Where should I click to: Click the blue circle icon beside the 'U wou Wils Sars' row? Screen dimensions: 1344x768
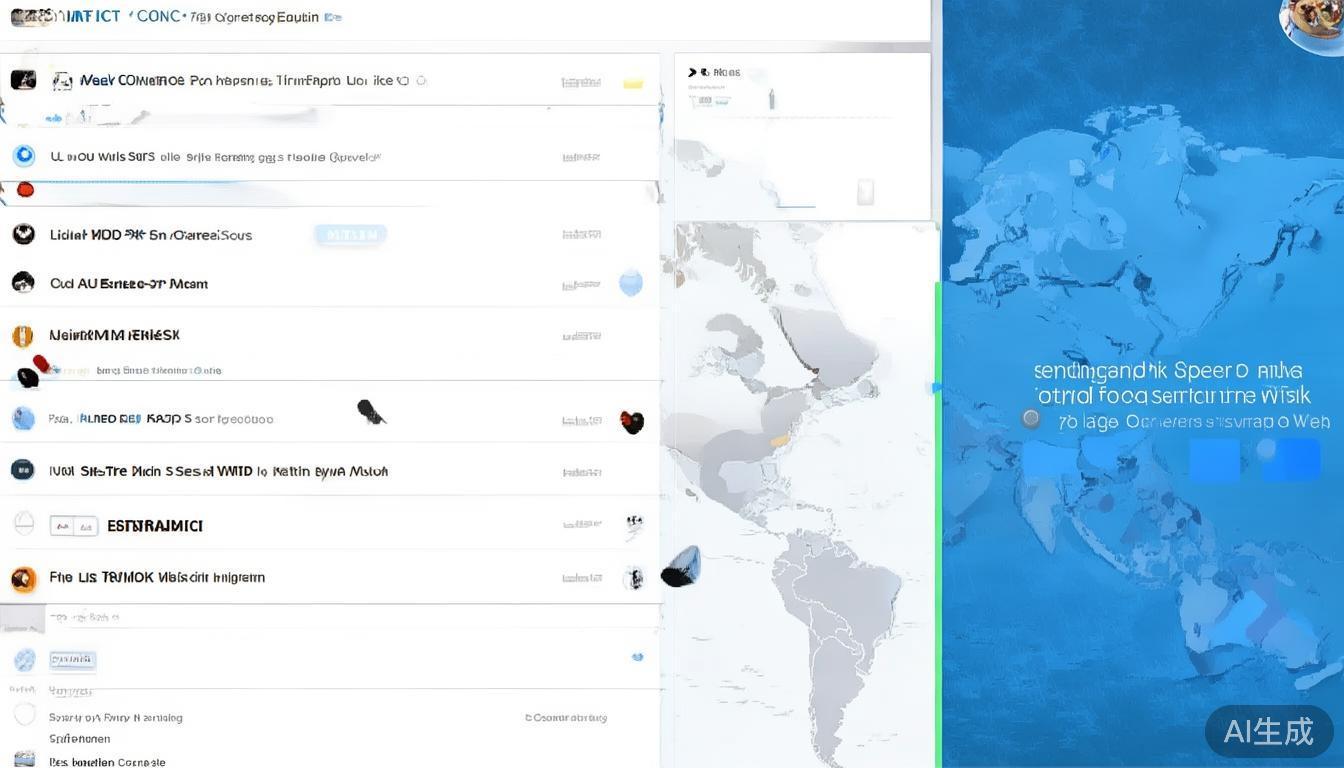point(24,156)
